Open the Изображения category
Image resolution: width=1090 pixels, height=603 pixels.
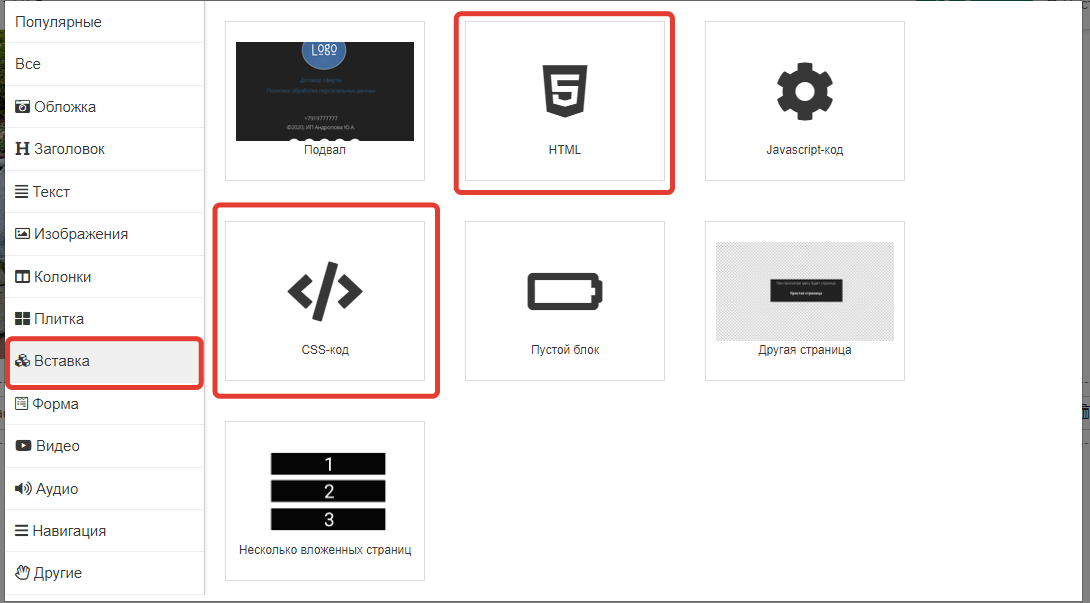pos(104,234)
